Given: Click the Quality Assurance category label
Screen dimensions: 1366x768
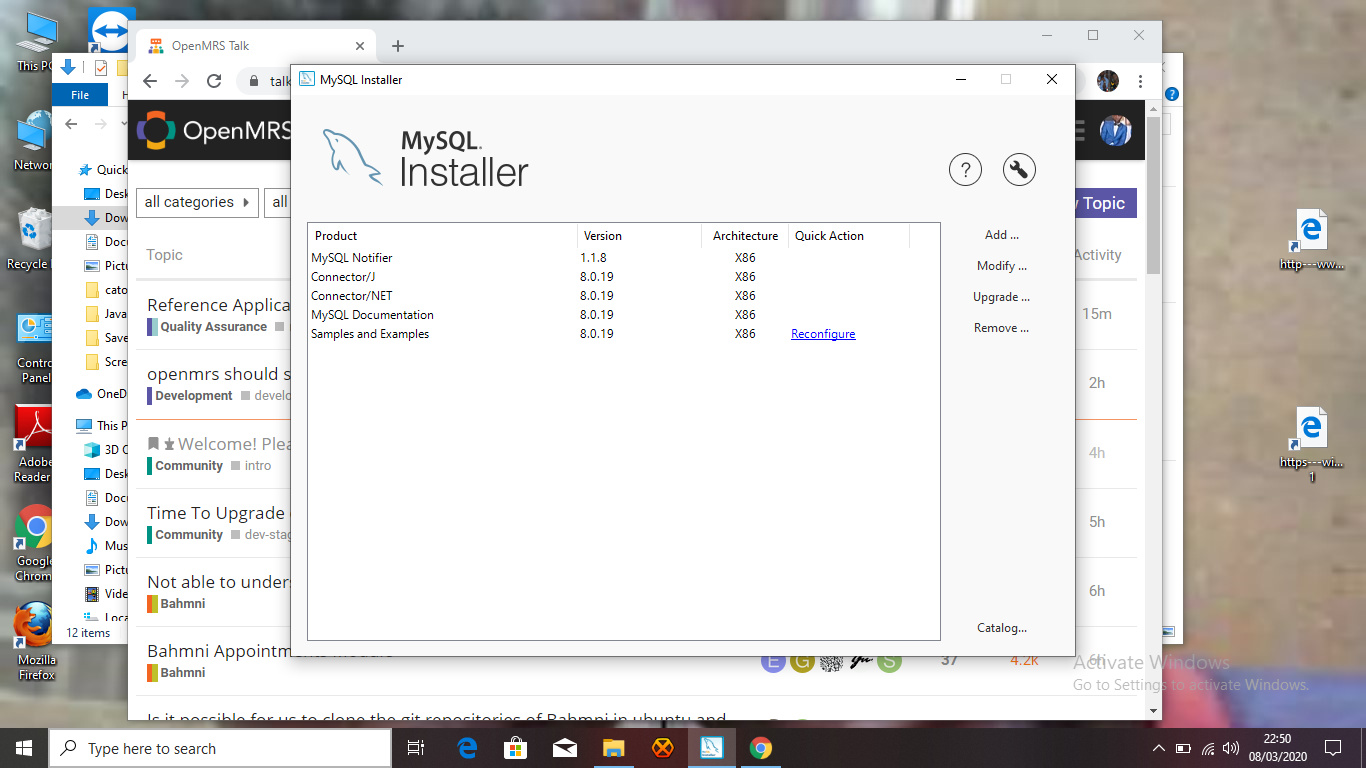Looking at the screenshot, I should pyautogui.click(x=213, y=327).
